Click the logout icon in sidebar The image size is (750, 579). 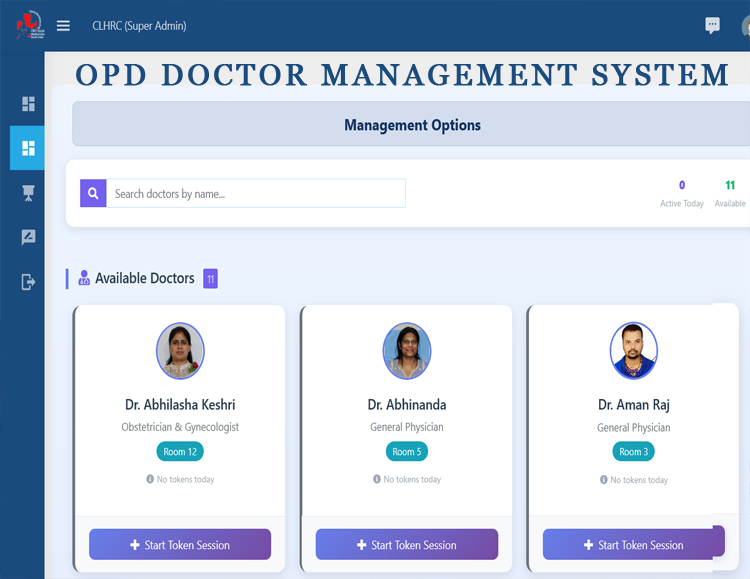[x=28, y=282]
